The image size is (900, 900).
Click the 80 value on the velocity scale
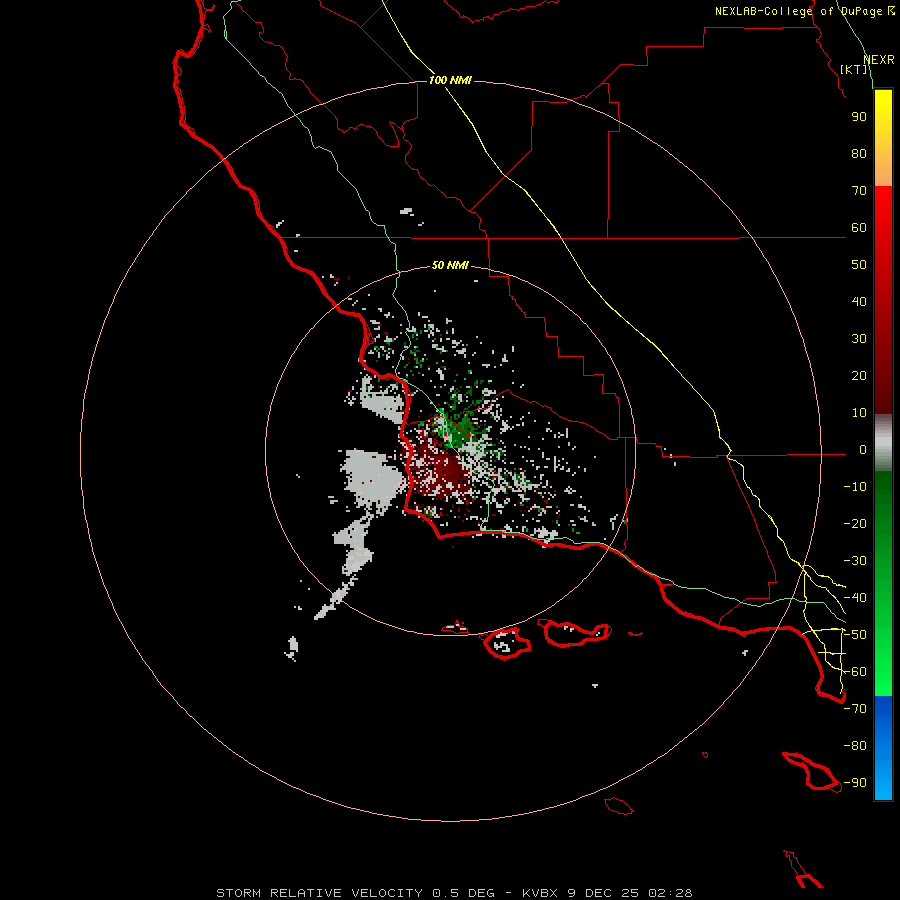coord(859,154)
